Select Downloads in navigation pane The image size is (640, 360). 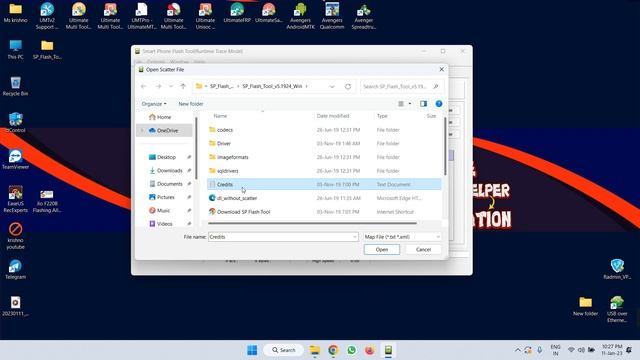pyautogui.click(x=169, y=171)
